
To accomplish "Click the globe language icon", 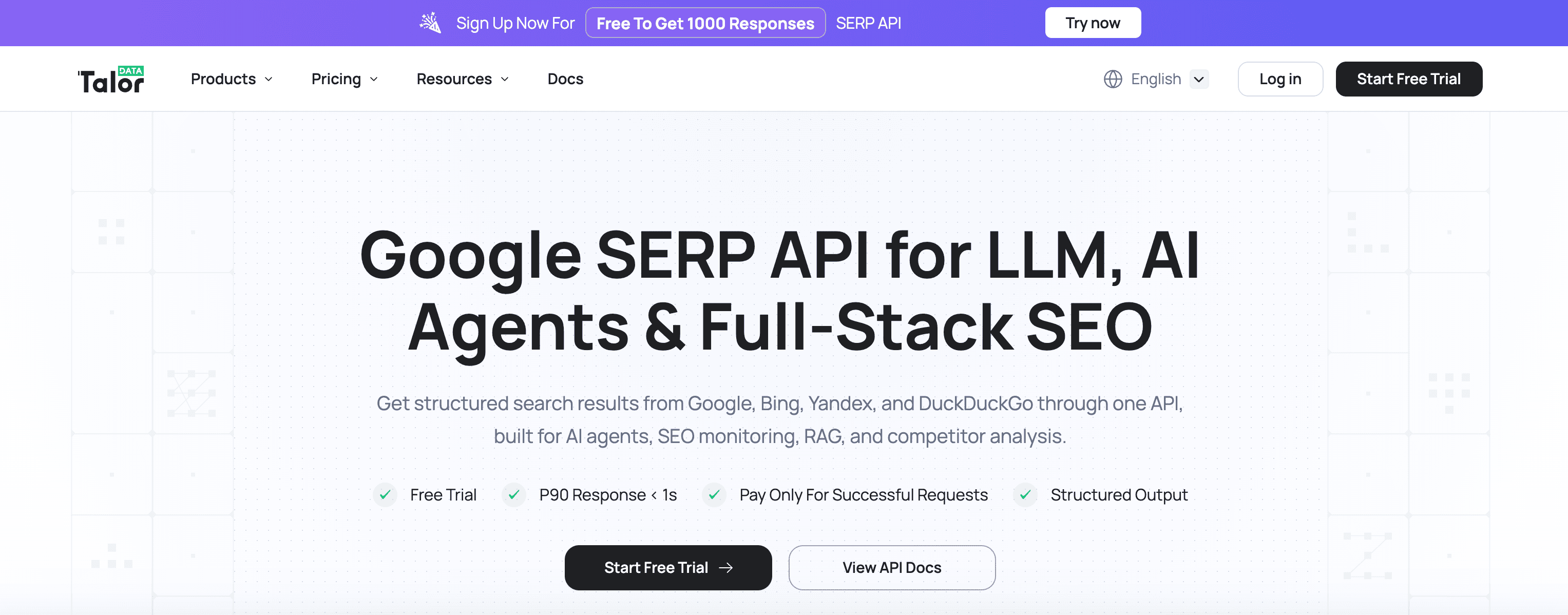I will pyautogui.click(x=1113, y=79).
